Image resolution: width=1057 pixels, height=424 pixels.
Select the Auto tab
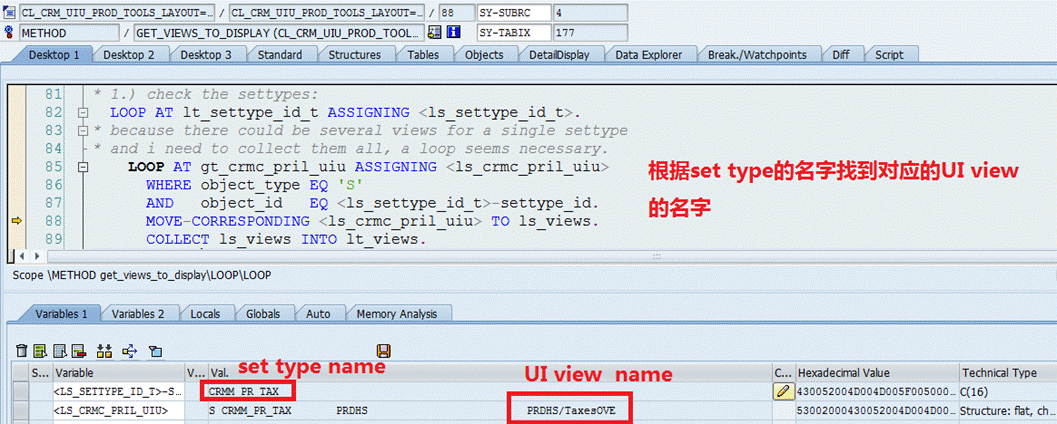click(x=318, y=313)
